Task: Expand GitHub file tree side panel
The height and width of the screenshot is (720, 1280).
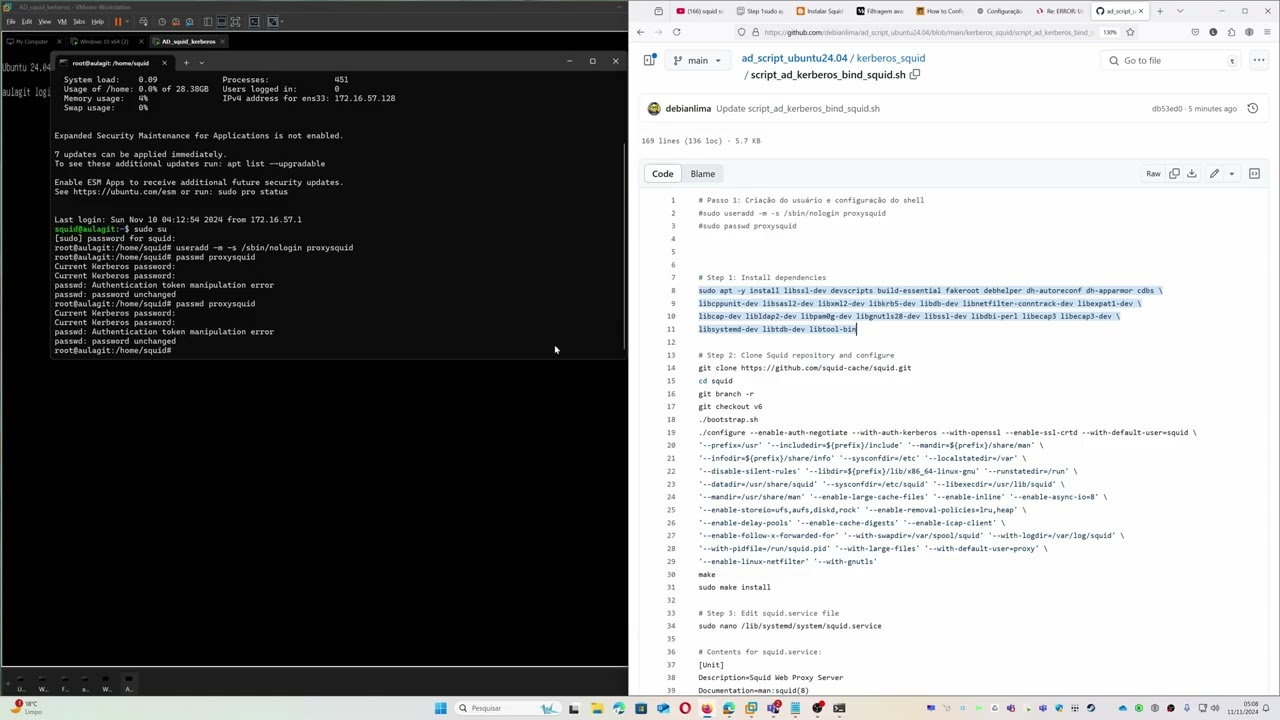Action: click(648, 60)
